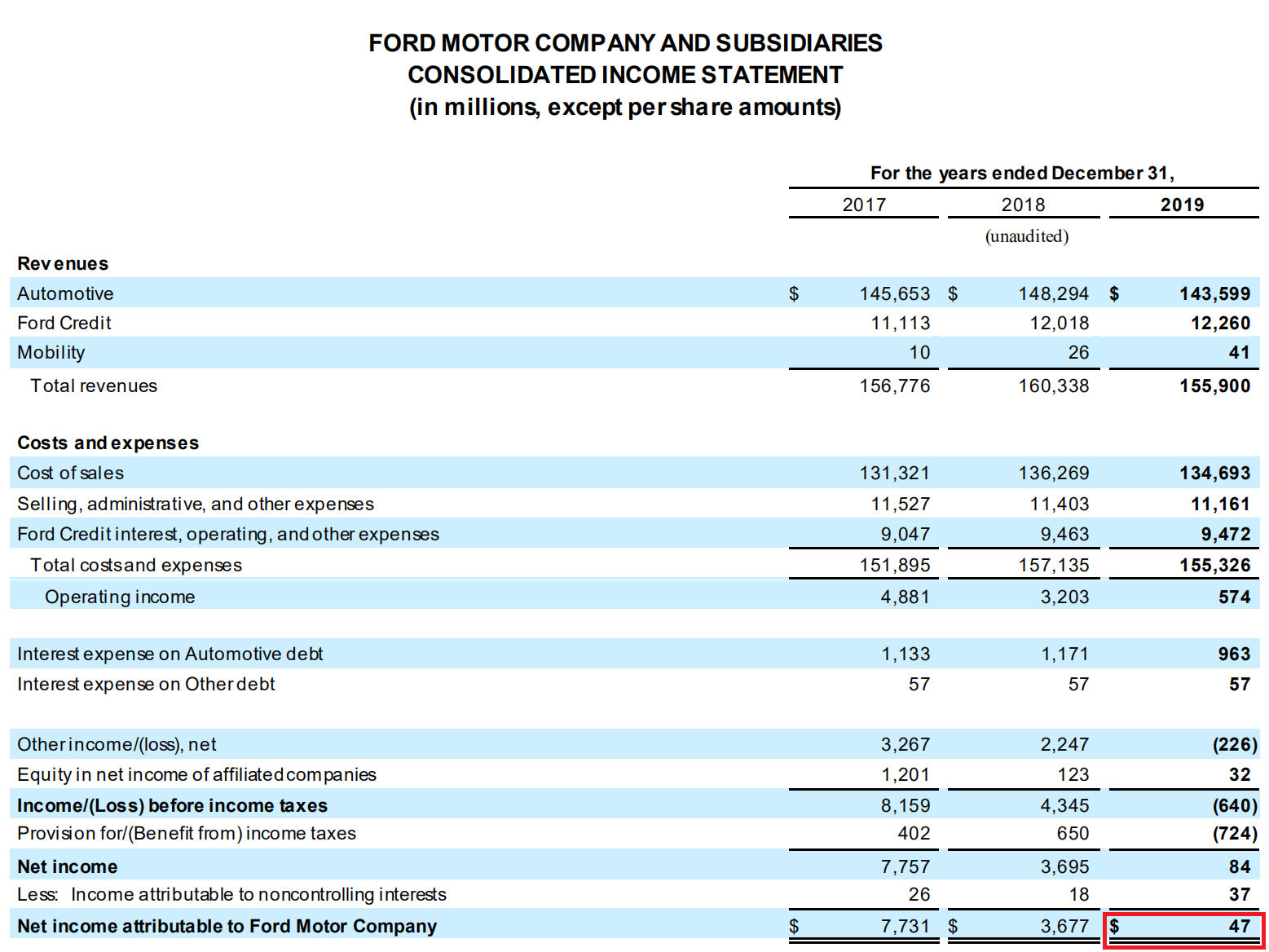Click Cost of sales 2019 value 134,693
Image resolution: width=1269 pixels, height=952 pixels.
(1214, 473)
